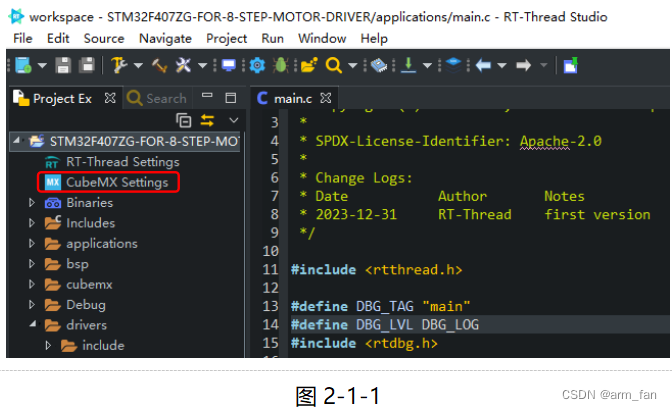Open the Window menu
The height and width of the screenshot is (410, 672).
pos(322,39)
